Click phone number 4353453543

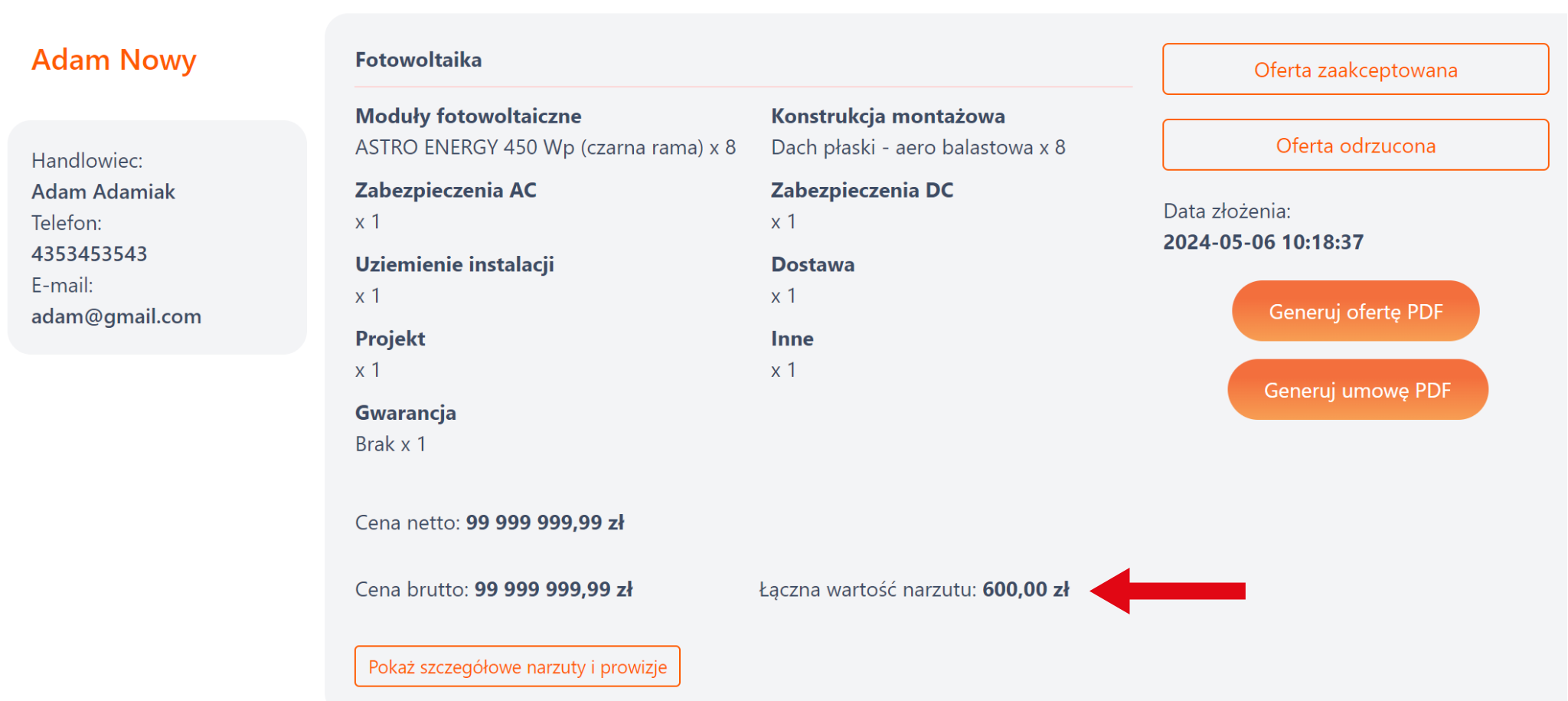click(90, 254)
